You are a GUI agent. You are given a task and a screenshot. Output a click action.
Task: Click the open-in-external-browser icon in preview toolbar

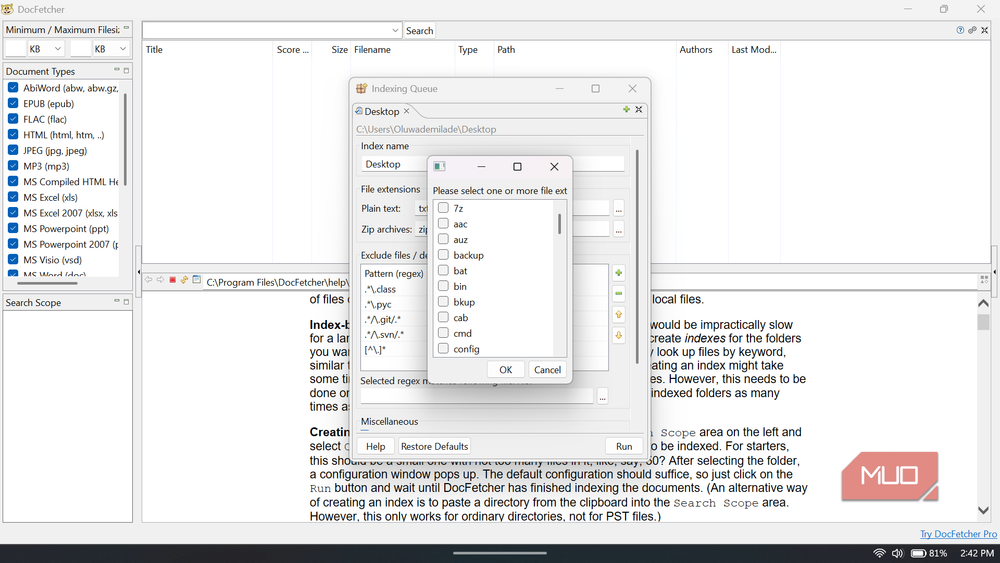[x=197, y=280]
